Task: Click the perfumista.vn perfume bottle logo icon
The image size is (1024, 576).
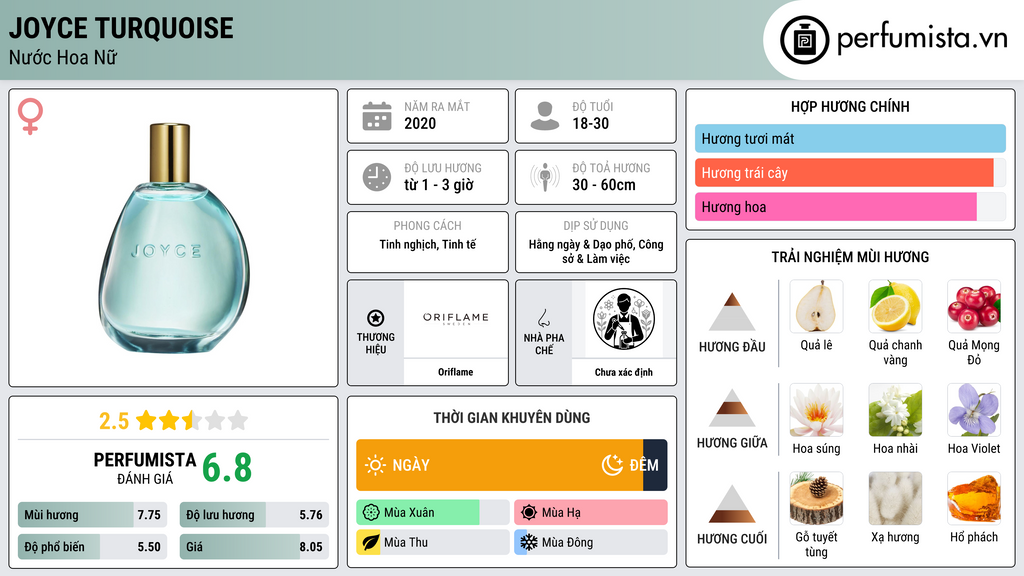Action: point(804,40)
